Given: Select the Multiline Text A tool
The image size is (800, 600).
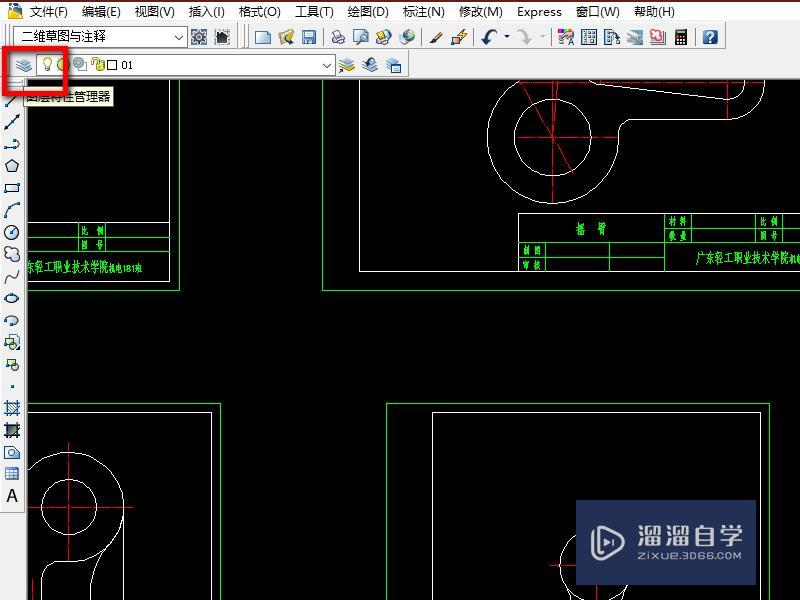Looking at the screenshot, I should point(12,495).
